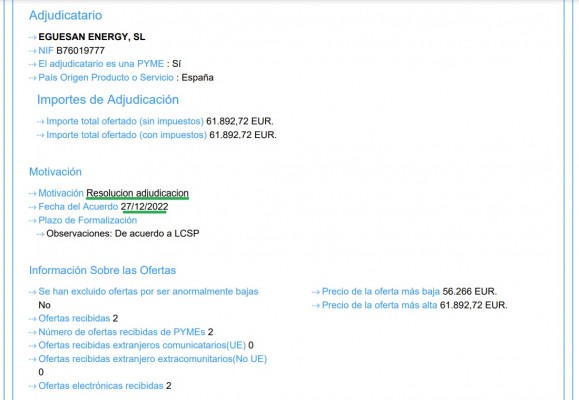Image resolution: width=579 pixels, height=400 pixels.
Task: Click 'País Origen Producto o Servicio' label
Action: (106, 78)
